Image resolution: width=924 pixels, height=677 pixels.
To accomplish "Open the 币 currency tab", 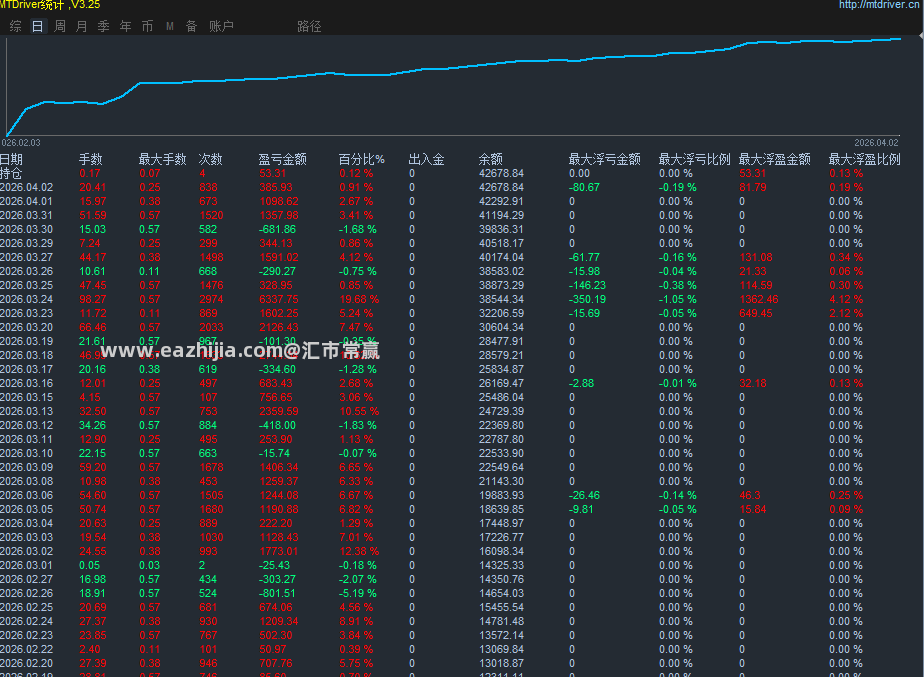I will pos(147,26).
